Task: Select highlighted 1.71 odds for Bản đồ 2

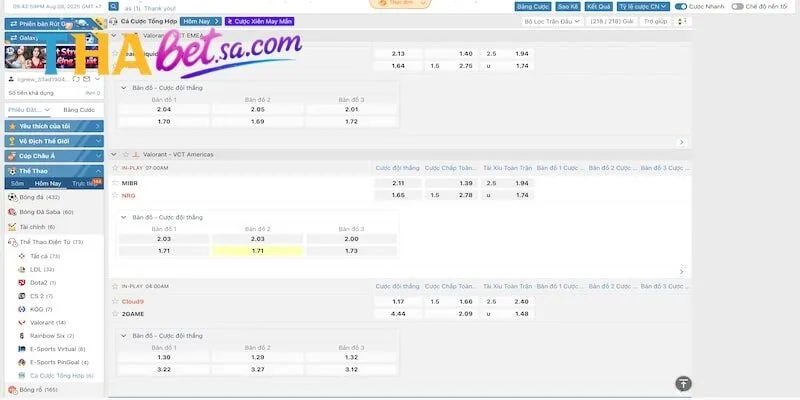Action: coord(257,250)
